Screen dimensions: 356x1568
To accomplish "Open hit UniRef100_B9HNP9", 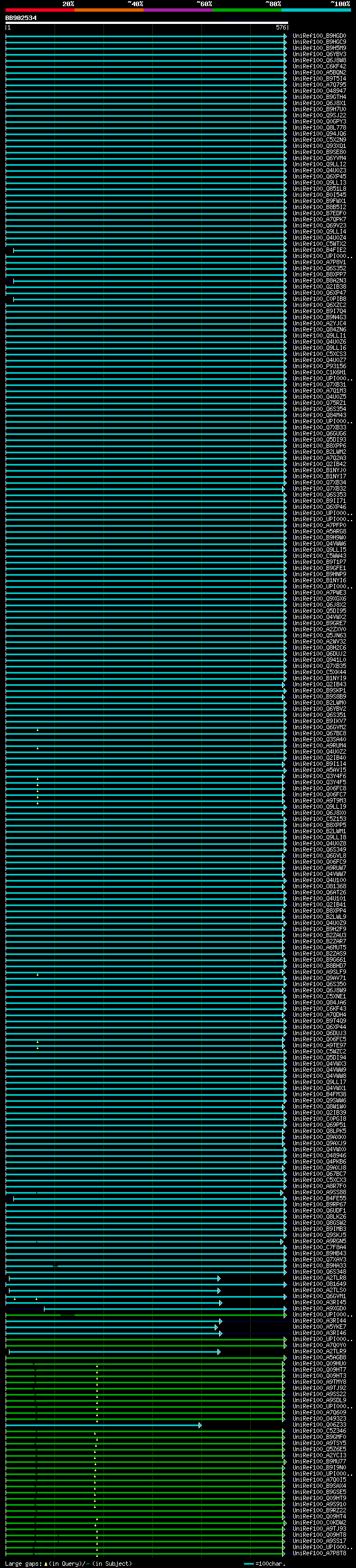I will tap(319, 574).
